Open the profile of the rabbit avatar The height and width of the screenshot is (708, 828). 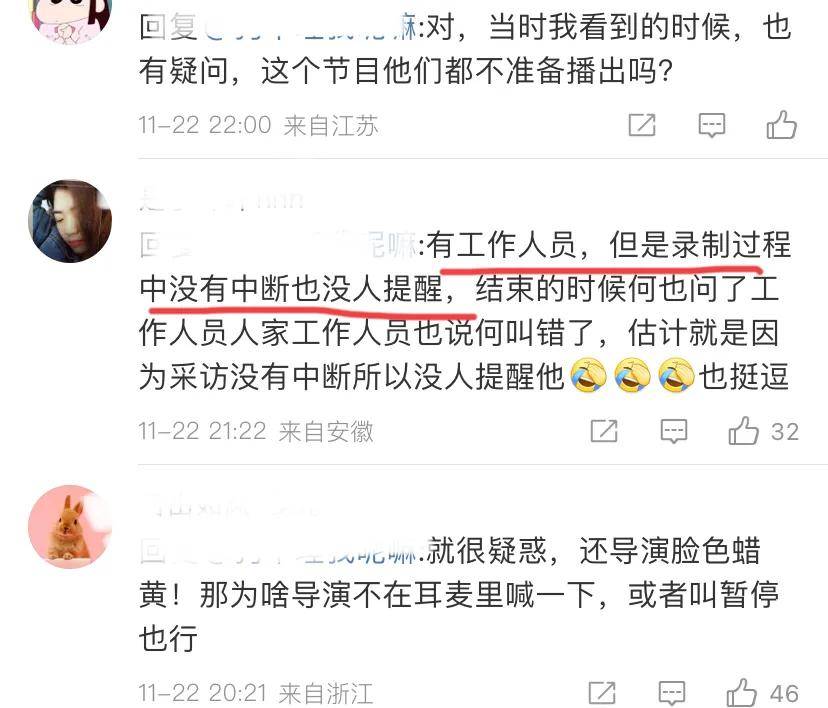pyautogui.click(x=70, y=526)
